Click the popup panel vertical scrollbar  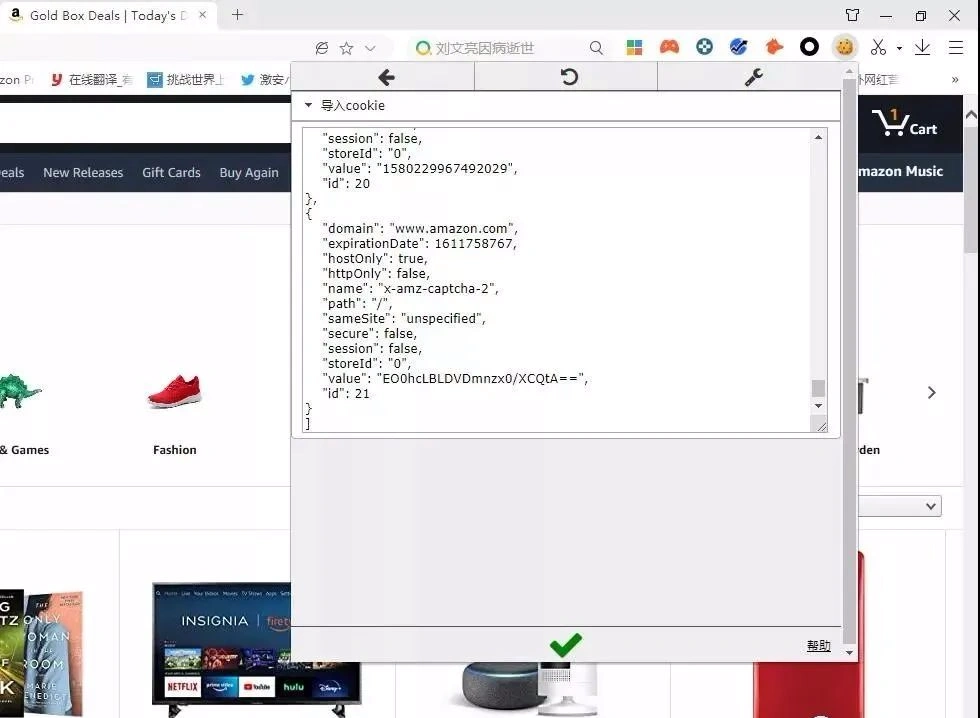(x=849, y=359)
